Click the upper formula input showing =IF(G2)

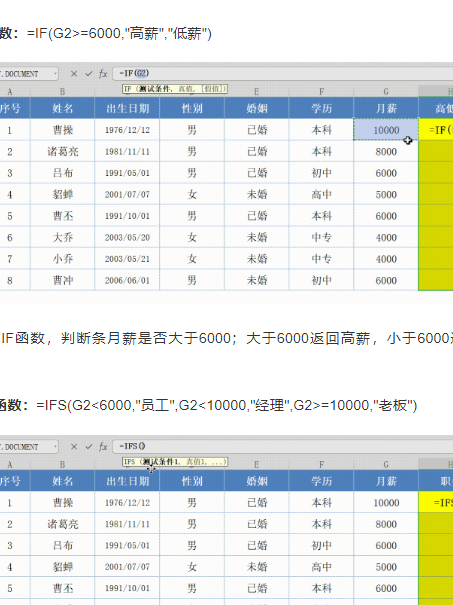282,73
